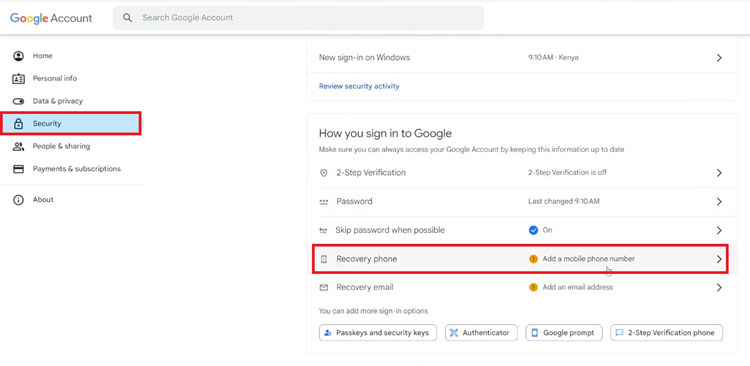Open New sign-in on Windows entry

[522, 58]
